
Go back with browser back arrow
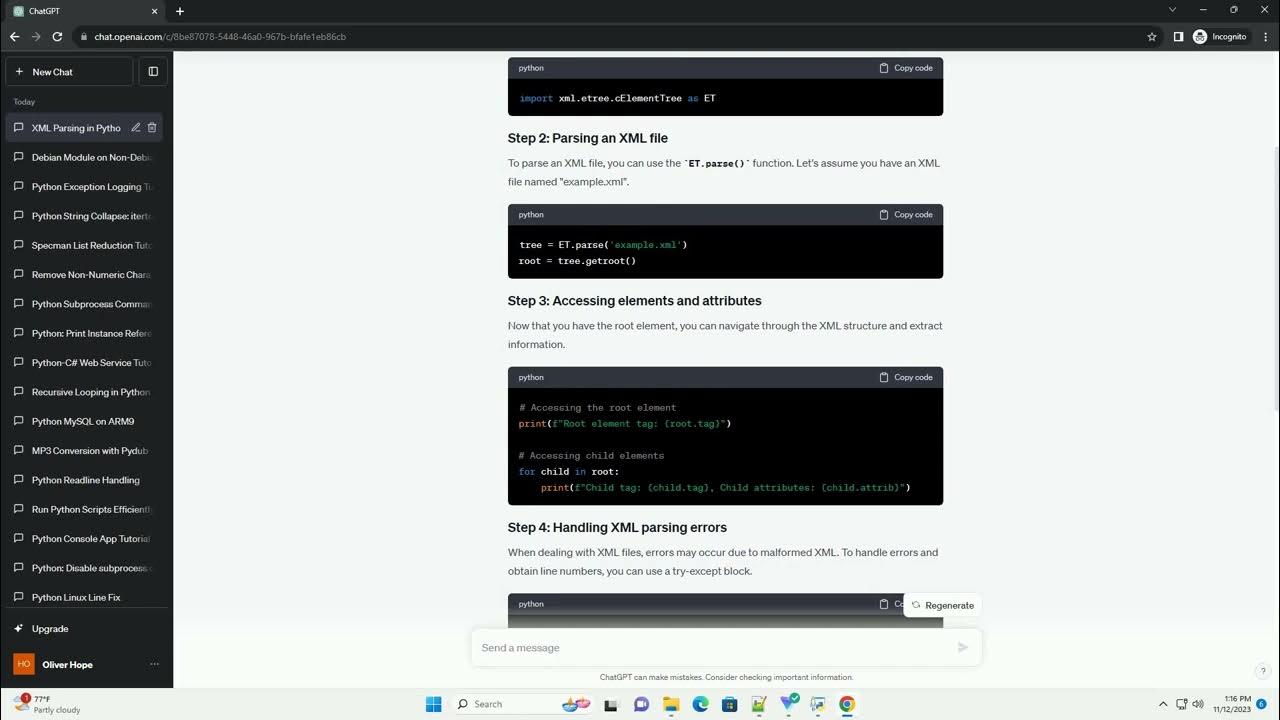tap(14, 36)
